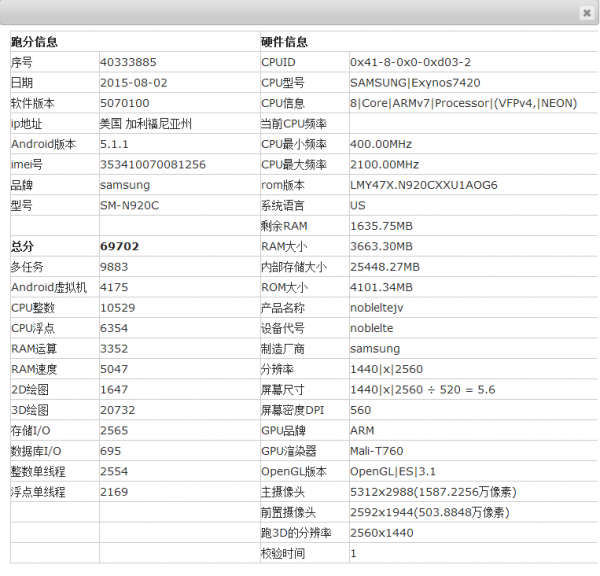
Task: Select the CPU max frequency 2100.00MHz
Action: point(385,164)
